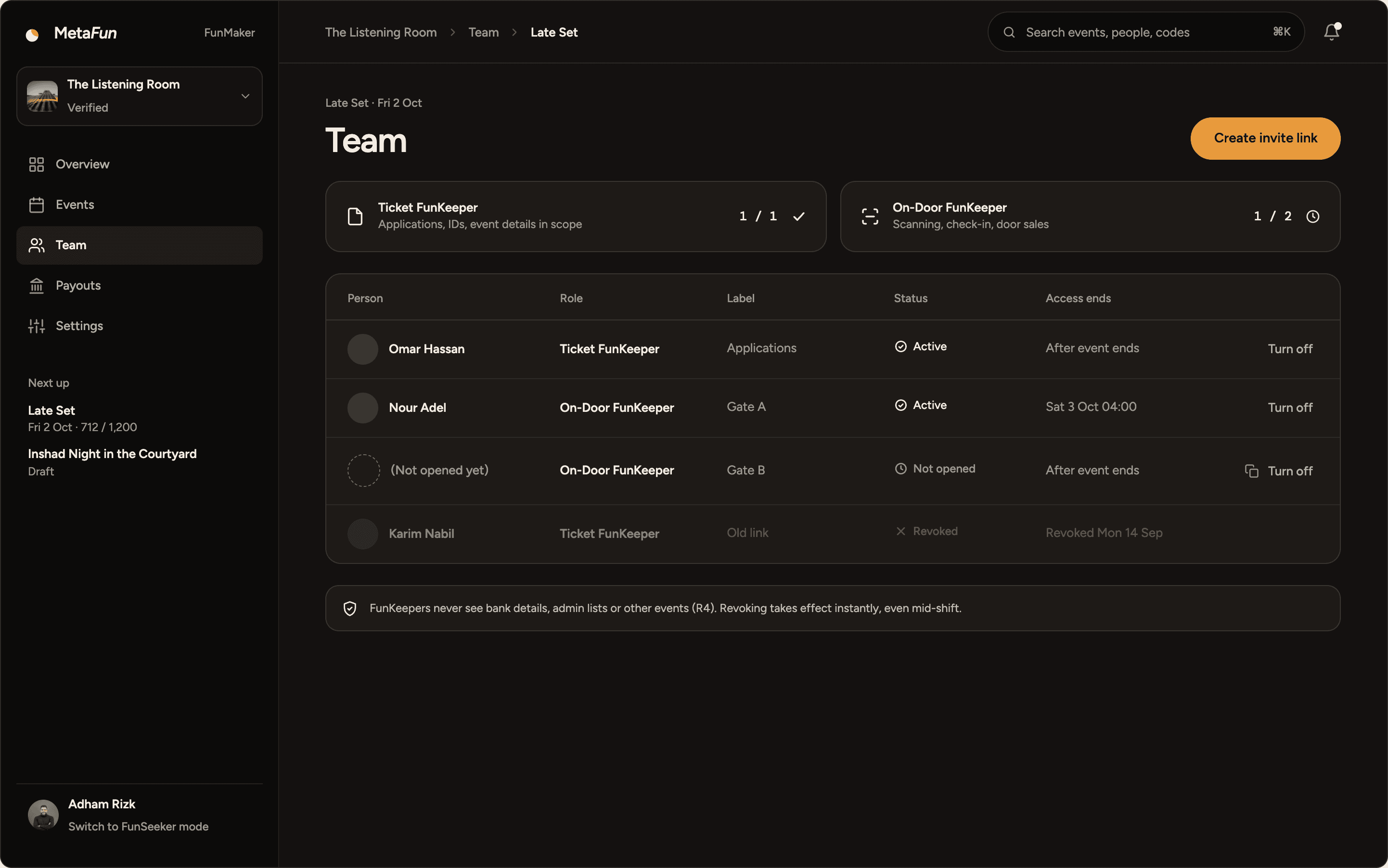Switch to FunSeeker mode
Screen dimensions: 1388x868
coord(139,827)
